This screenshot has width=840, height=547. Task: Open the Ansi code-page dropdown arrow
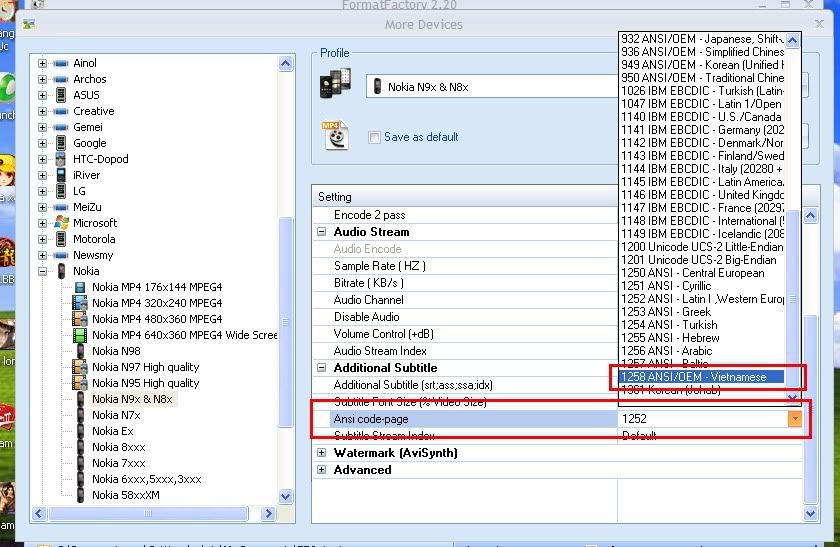pyautogui.click(x=794, y=418)
